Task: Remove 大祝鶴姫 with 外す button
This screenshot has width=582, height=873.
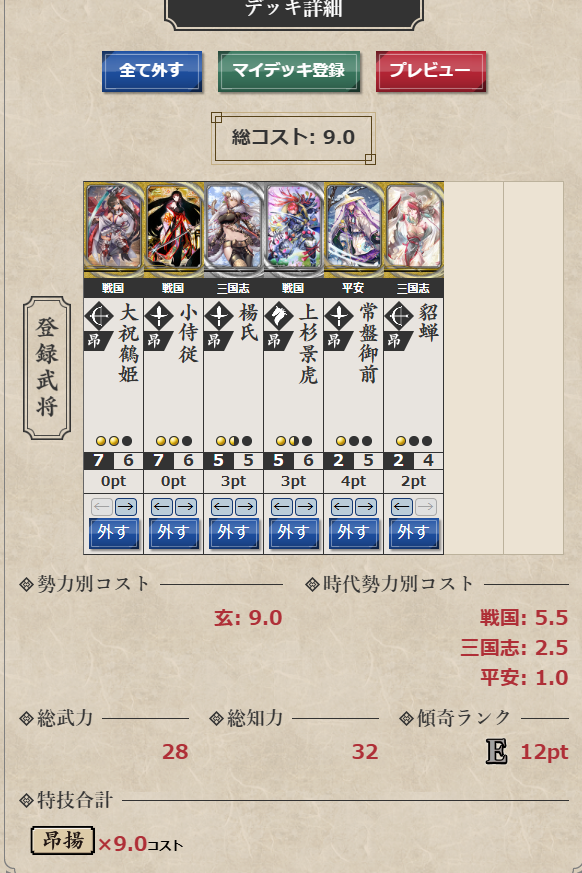Action: (114, 533)
